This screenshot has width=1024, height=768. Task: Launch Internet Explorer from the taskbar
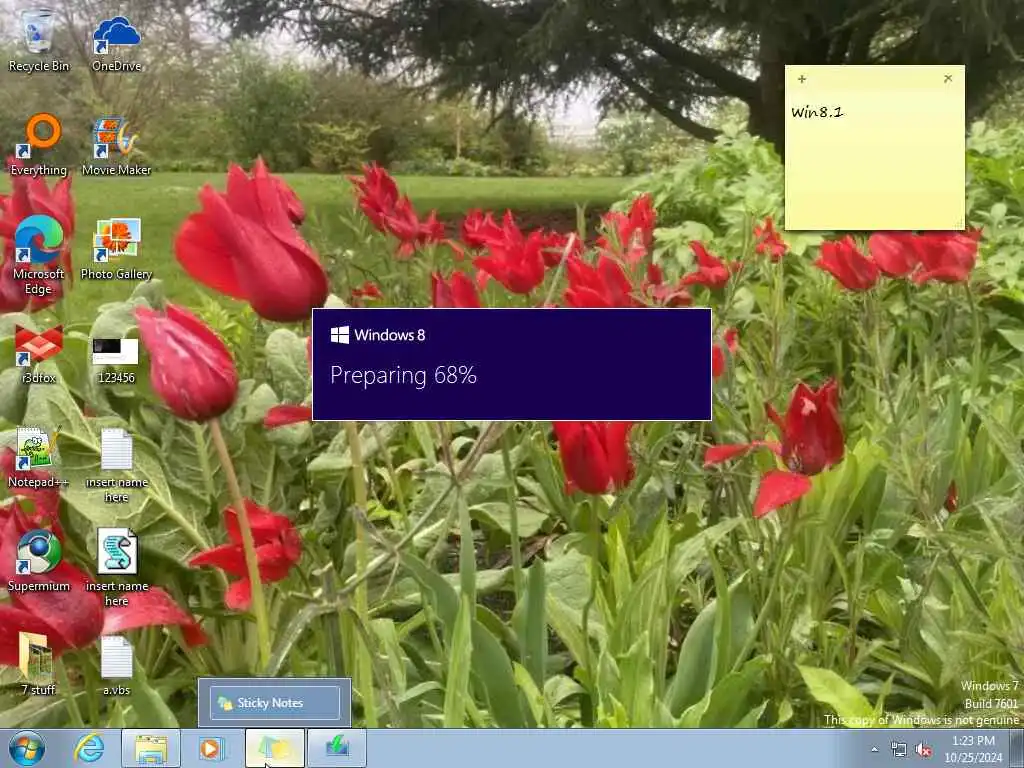pyautogui.click(x=89, y=748)
